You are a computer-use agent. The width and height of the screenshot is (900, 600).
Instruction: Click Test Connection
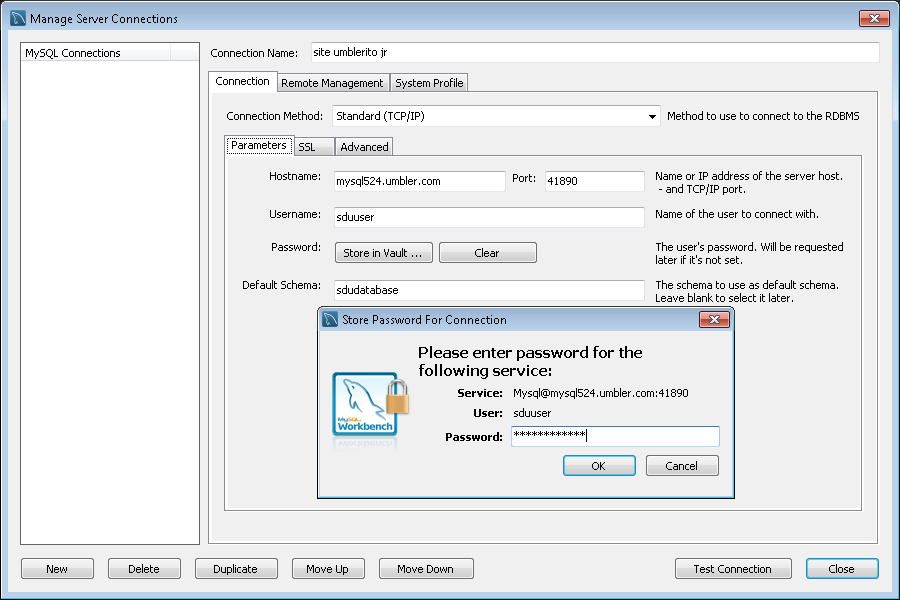click(733, 568)
